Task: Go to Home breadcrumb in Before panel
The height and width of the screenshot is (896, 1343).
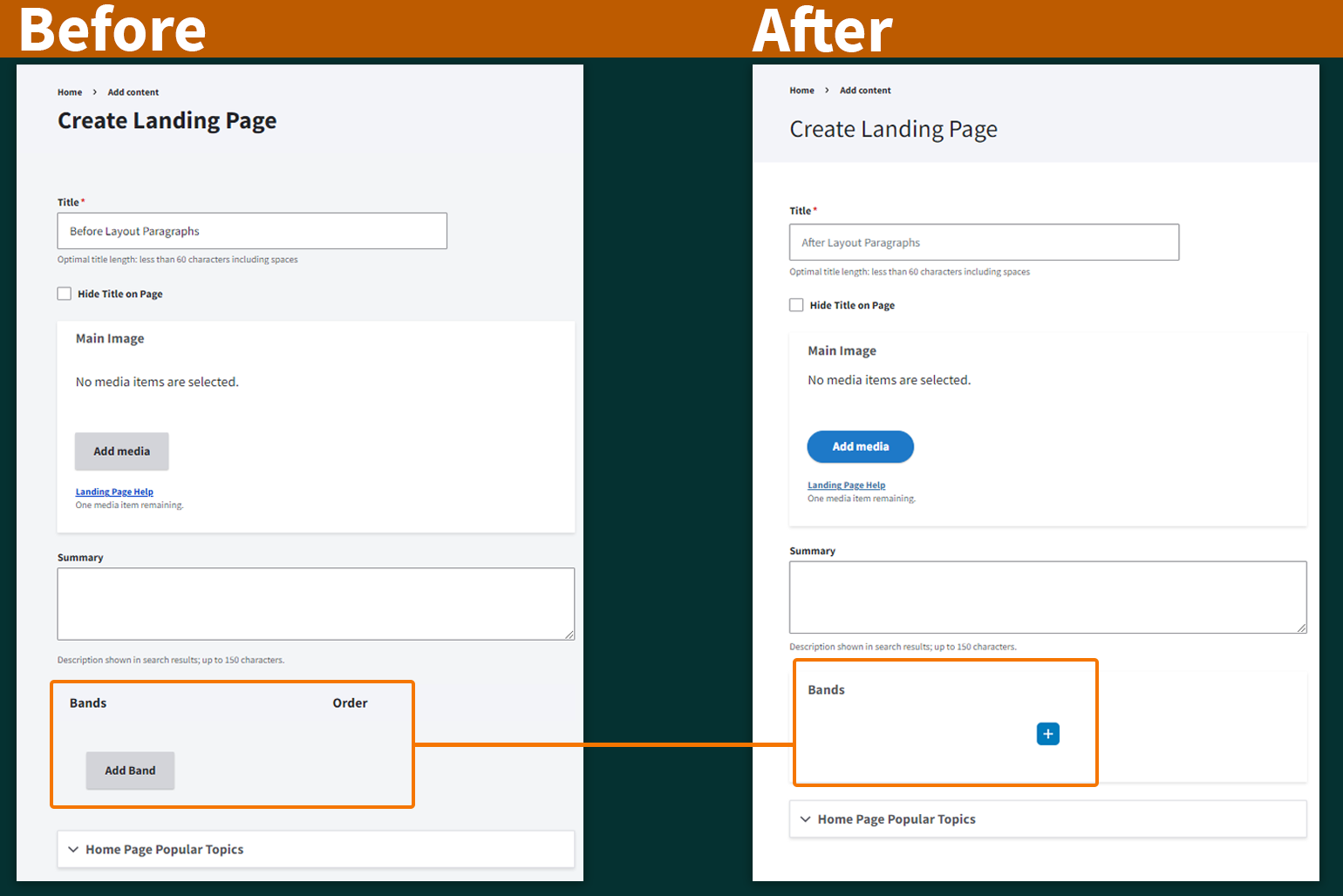Action: tap(70, 92)
